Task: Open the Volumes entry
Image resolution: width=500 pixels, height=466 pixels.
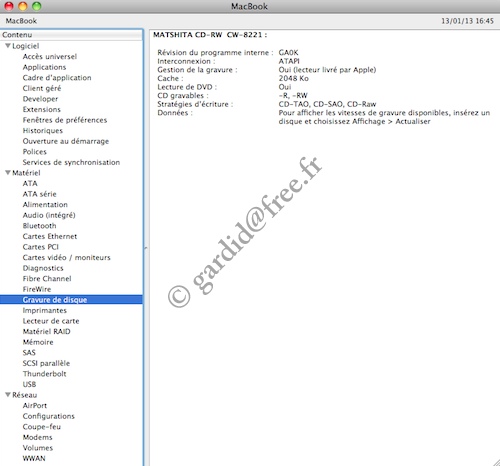Action: point(38,448)
